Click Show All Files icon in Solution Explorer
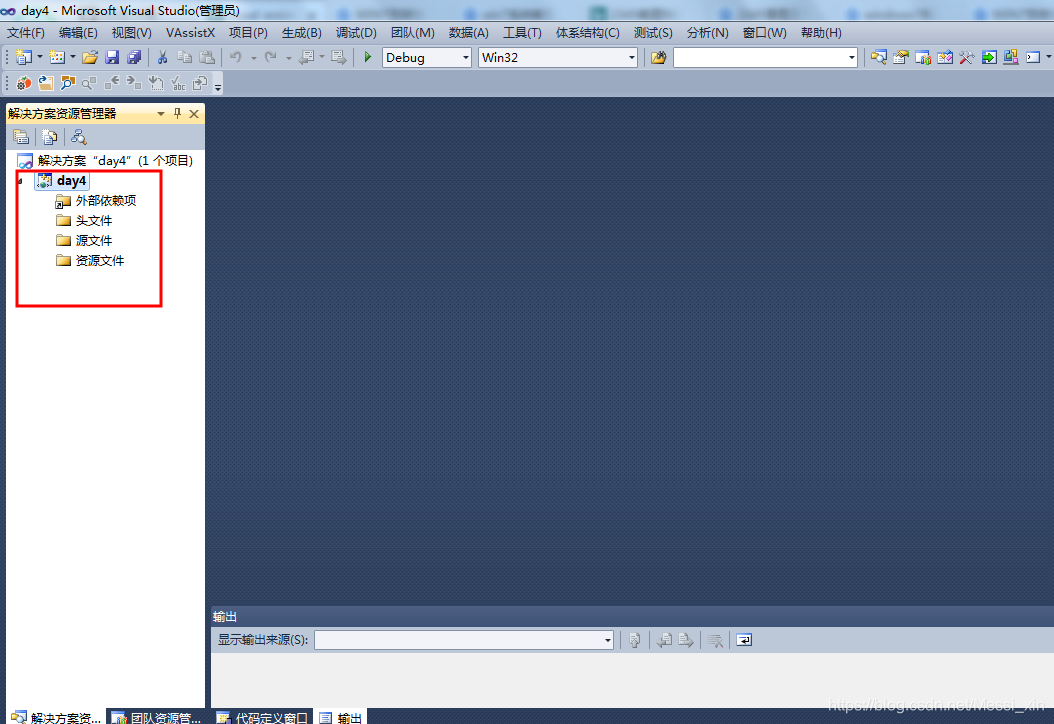Viewport: 1054px width, 724px height. 49,137
